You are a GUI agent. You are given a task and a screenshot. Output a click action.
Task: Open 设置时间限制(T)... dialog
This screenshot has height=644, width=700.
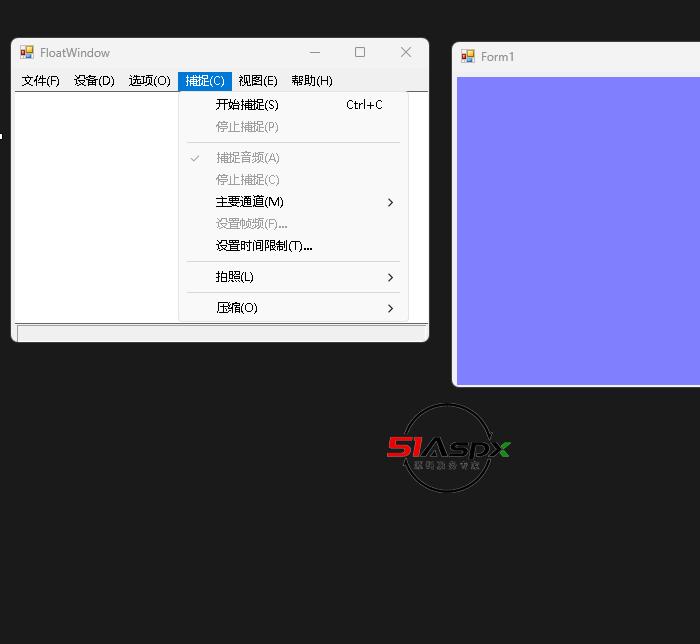293,245
